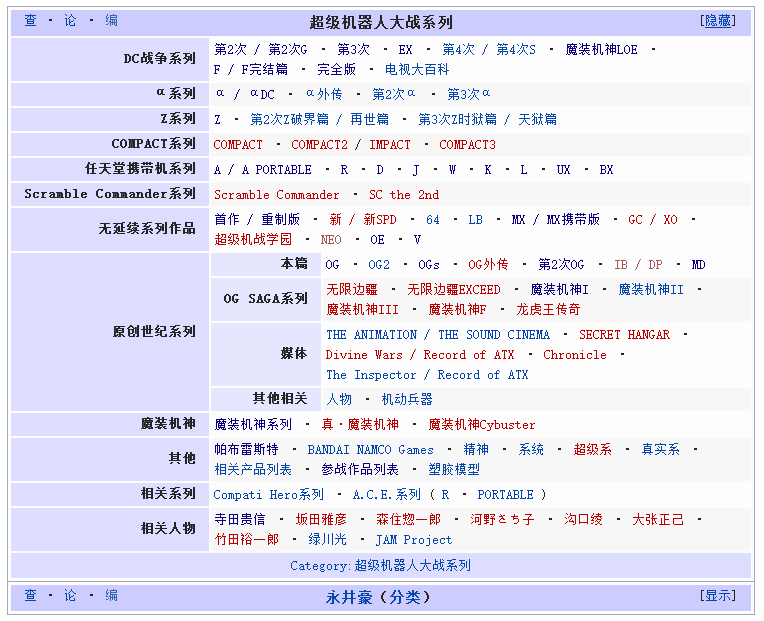
Task: Click the EX game link
Action: (405, 50)
